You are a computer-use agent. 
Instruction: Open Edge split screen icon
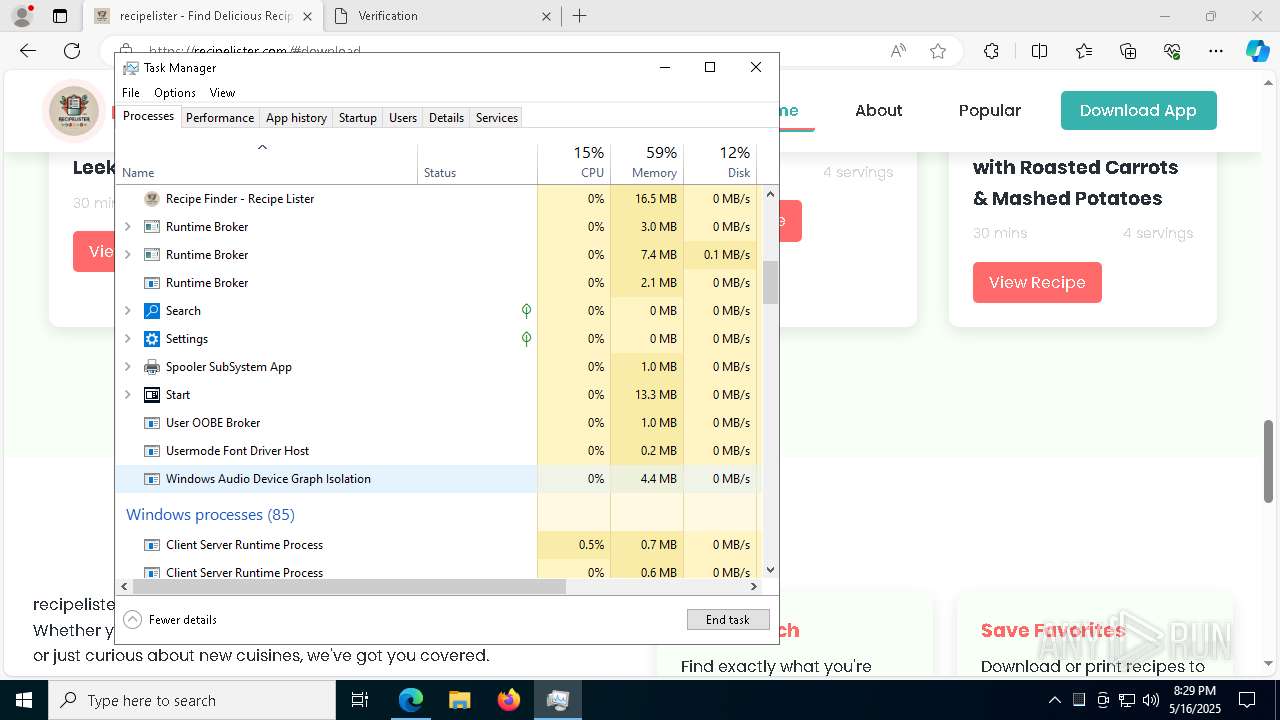pos(1039,51)
